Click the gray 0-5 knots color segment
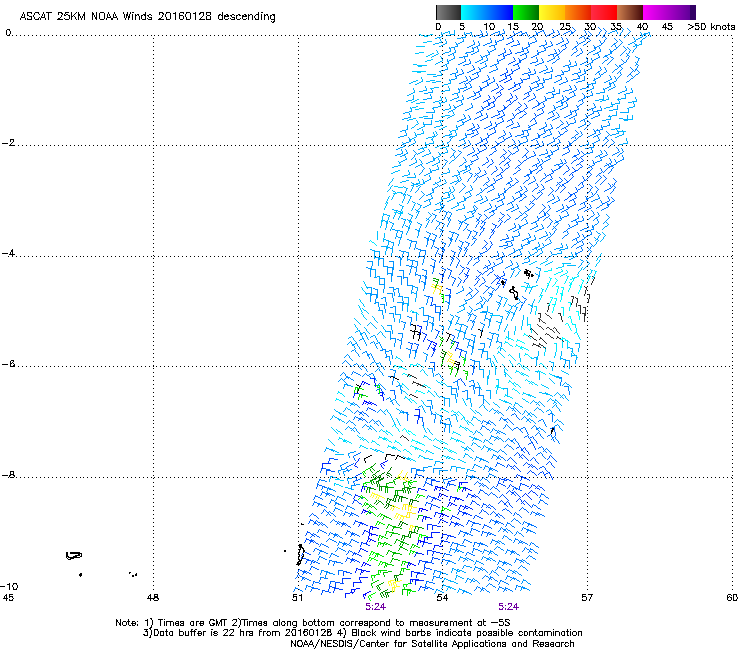740x650 pixels. coord(448,12)
